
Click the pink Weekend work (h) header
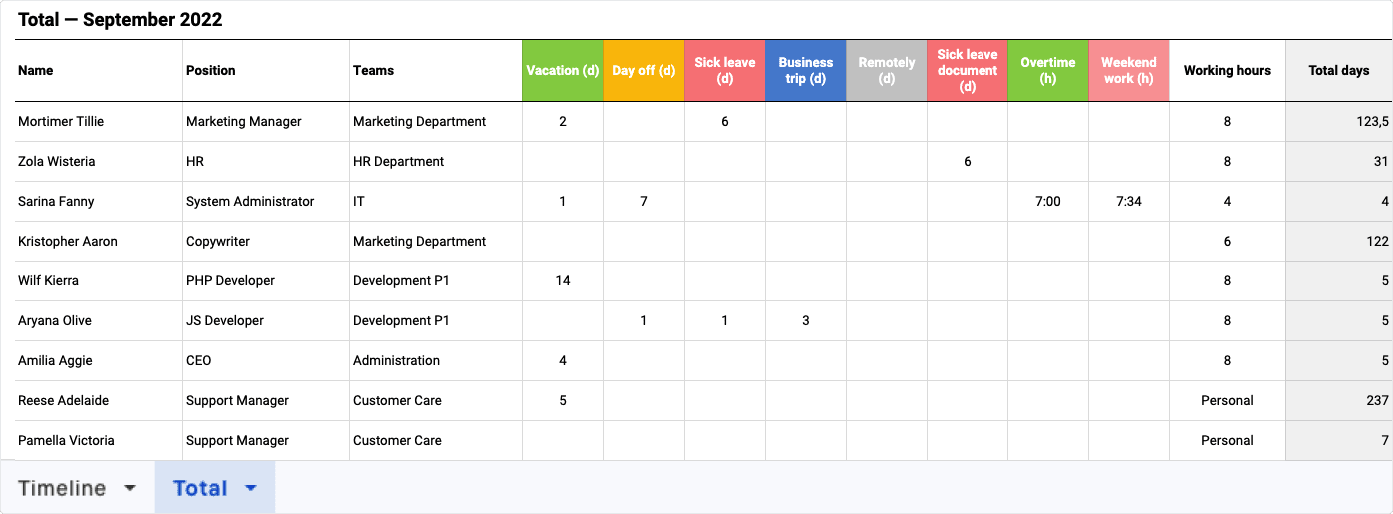(x=1128, y=70)
